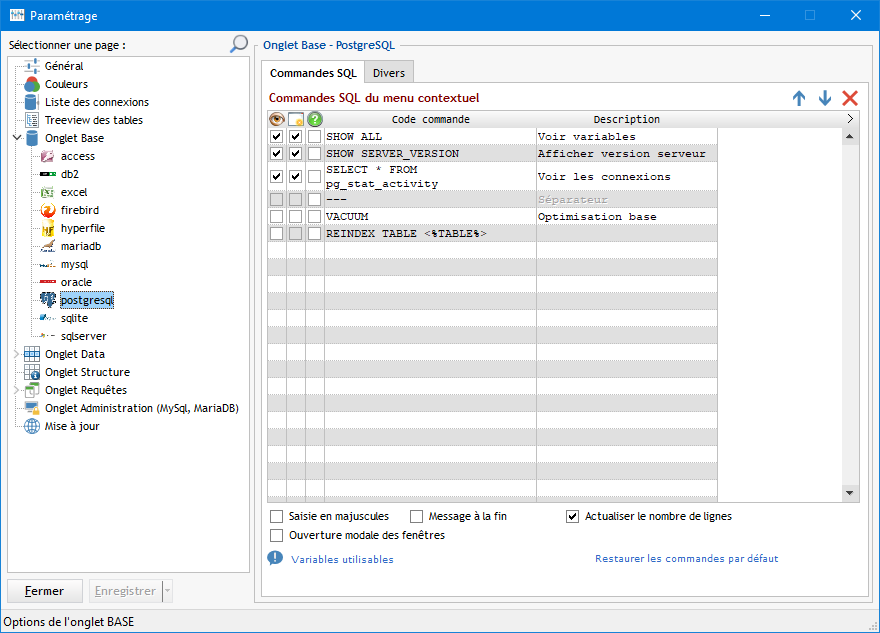
Task: Enable Saisie en majuscules
Action: pos(276,516)
